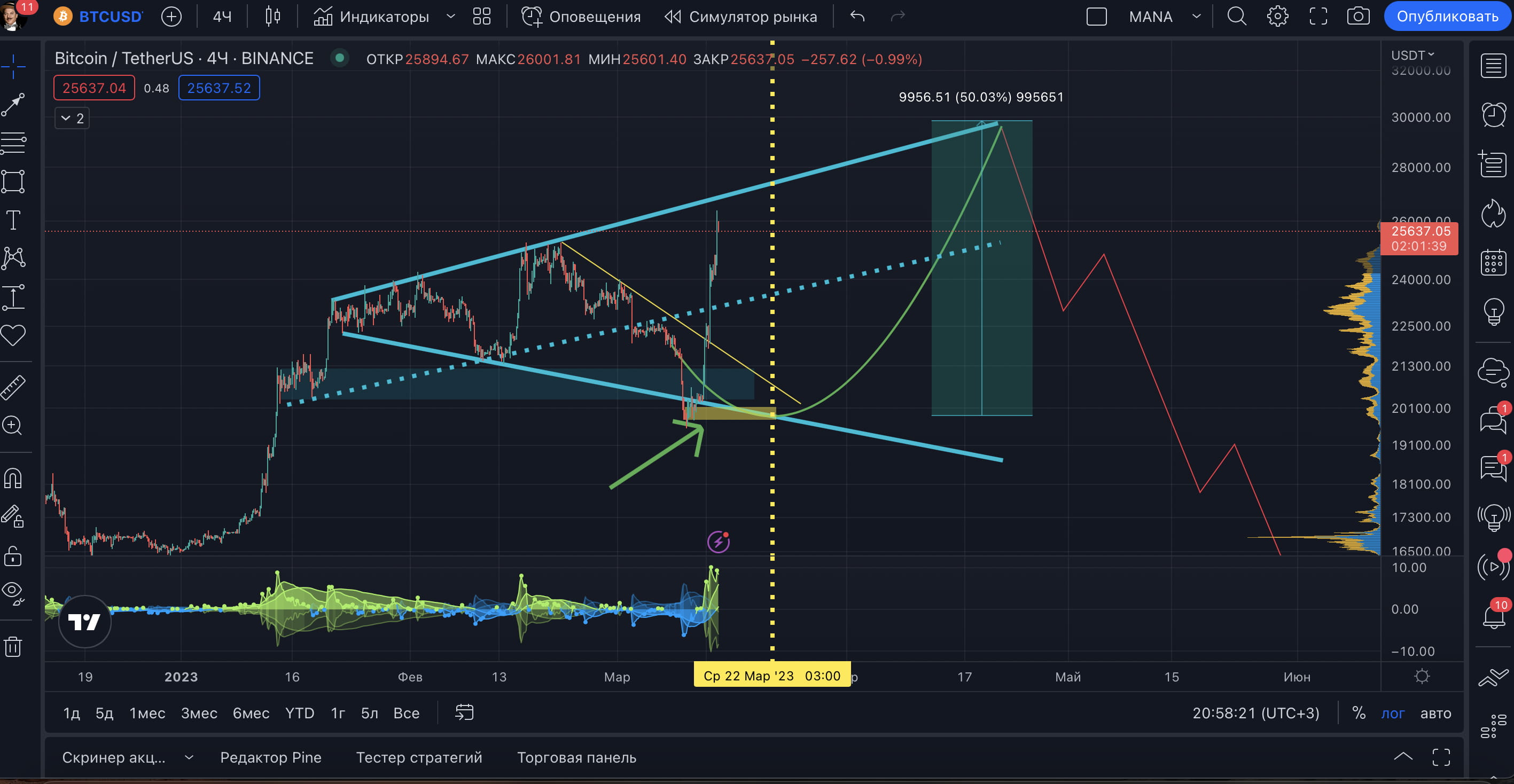Expand the MANA layout dropdown
Image resolution: width=1514 pixels, height=784 pixels.
click(x=1196, y=17)
